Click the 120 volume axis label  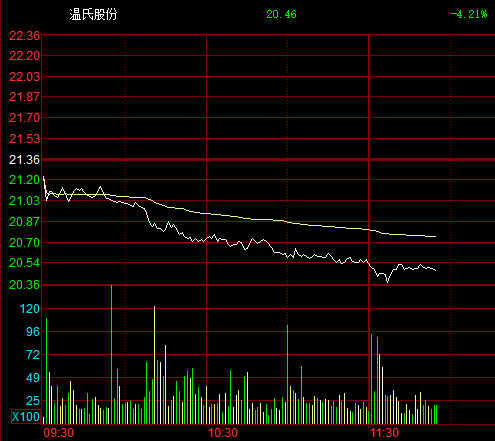pyautogui.click(x=30, y=309)
